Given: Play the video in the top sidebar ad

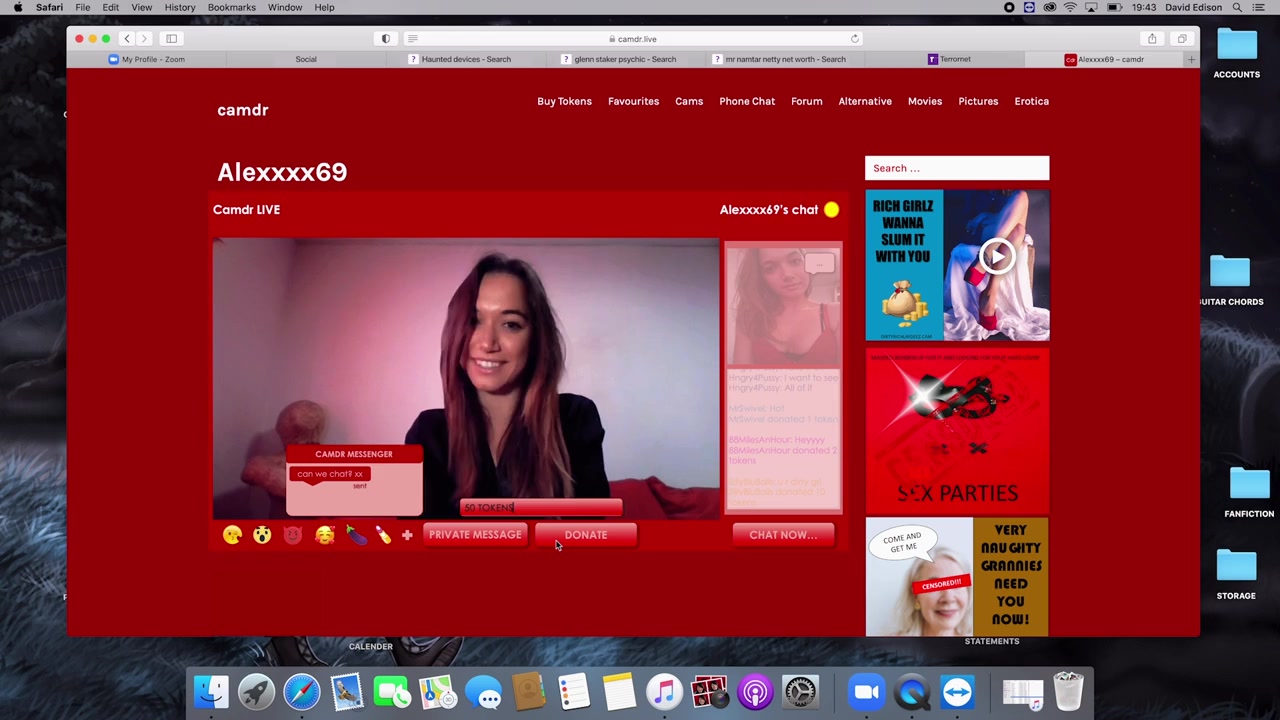Looking at the screenshot, I should [996, 257].
